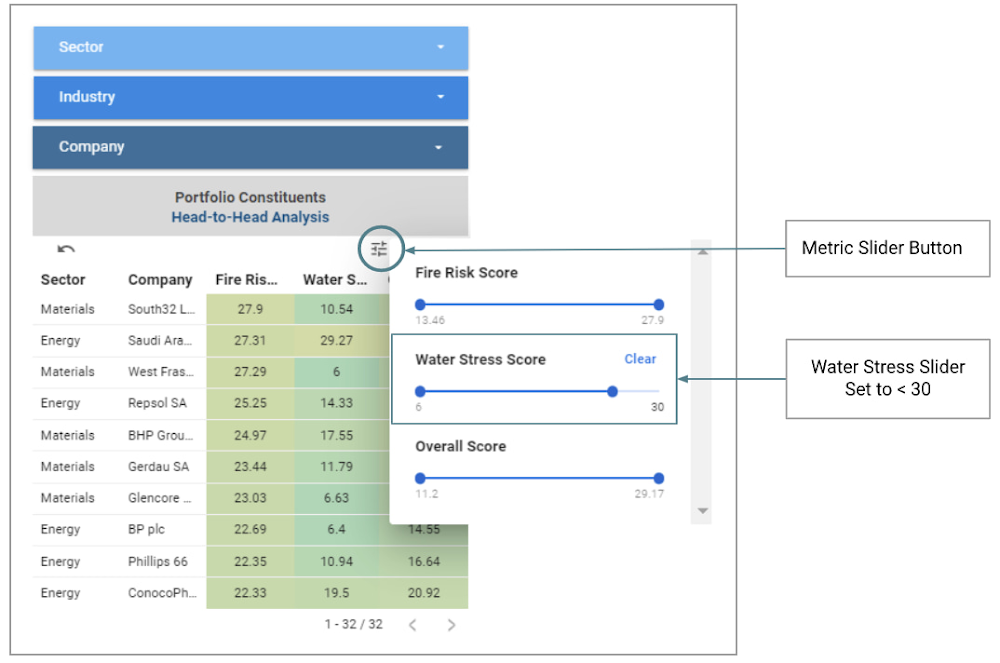This screenshot has height=663, width=1000.
Task: Click the Fire Risk Score right slider handle
Action: tap(658, 305)
